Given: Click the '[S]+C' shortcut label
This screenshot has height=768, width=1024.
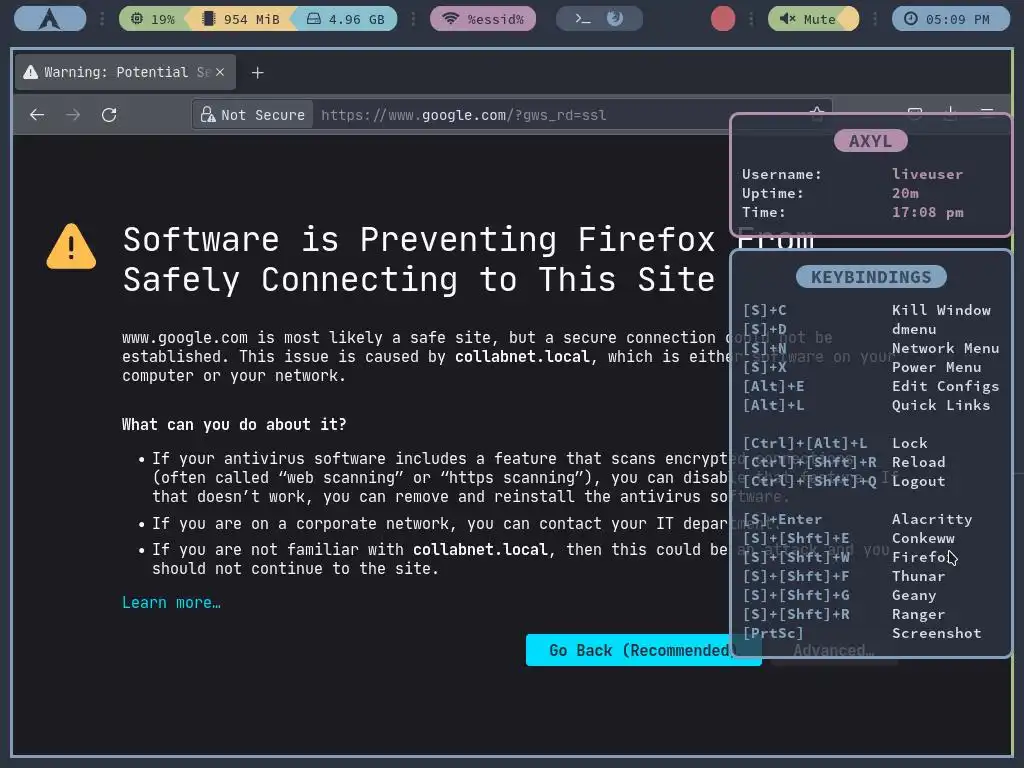Looking at the screenshot, I should coord(764,310).
